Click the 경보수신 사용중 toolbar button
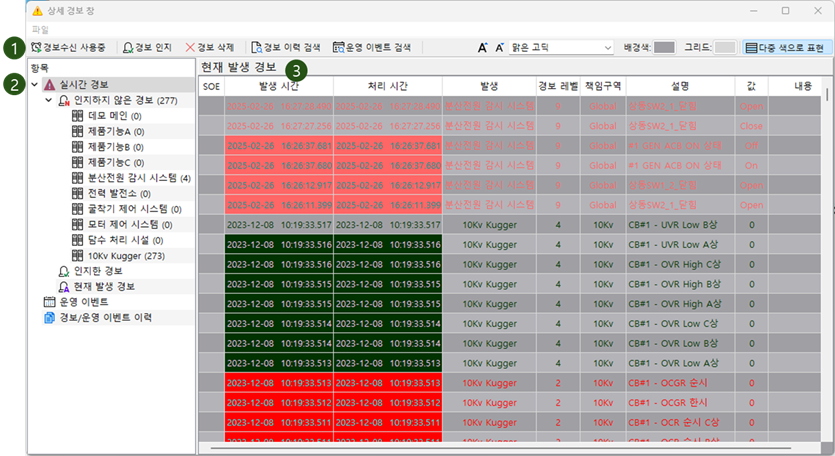 pos(68,47)
